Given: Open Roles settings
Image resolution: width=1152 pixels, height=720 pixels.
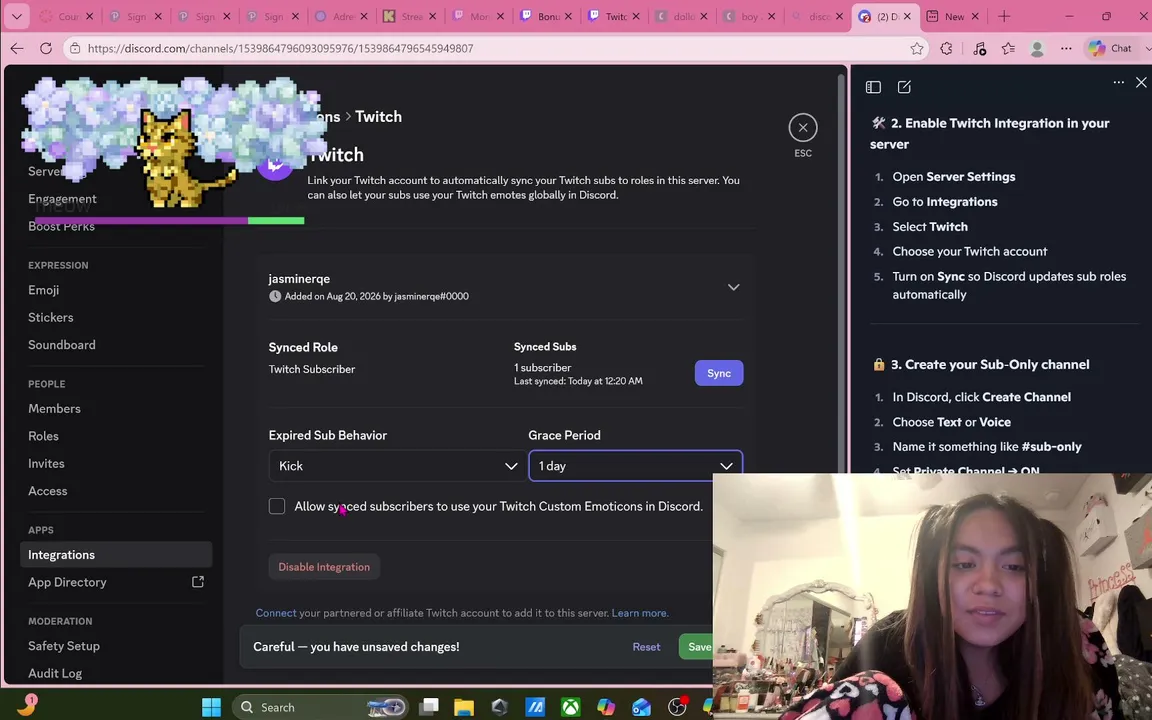Looking at the screenshot, I should coord(43,436).
